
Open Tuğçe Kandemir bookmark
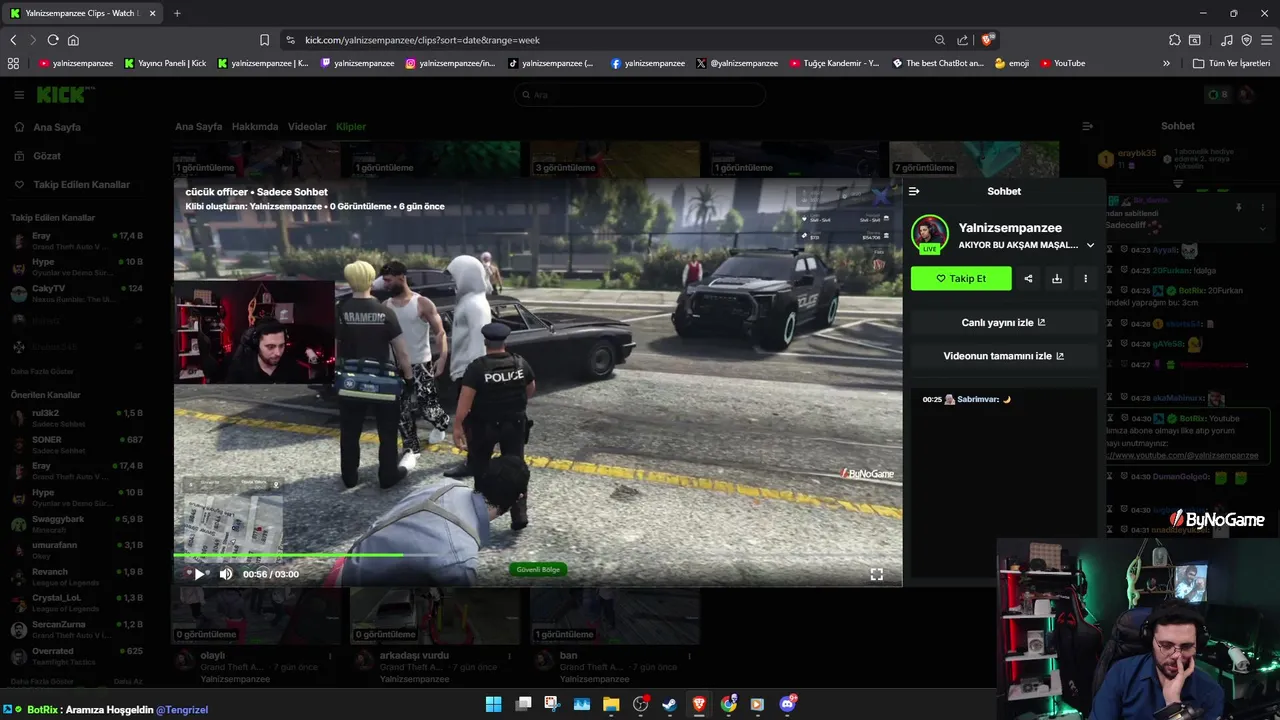[x=834, y=63]
